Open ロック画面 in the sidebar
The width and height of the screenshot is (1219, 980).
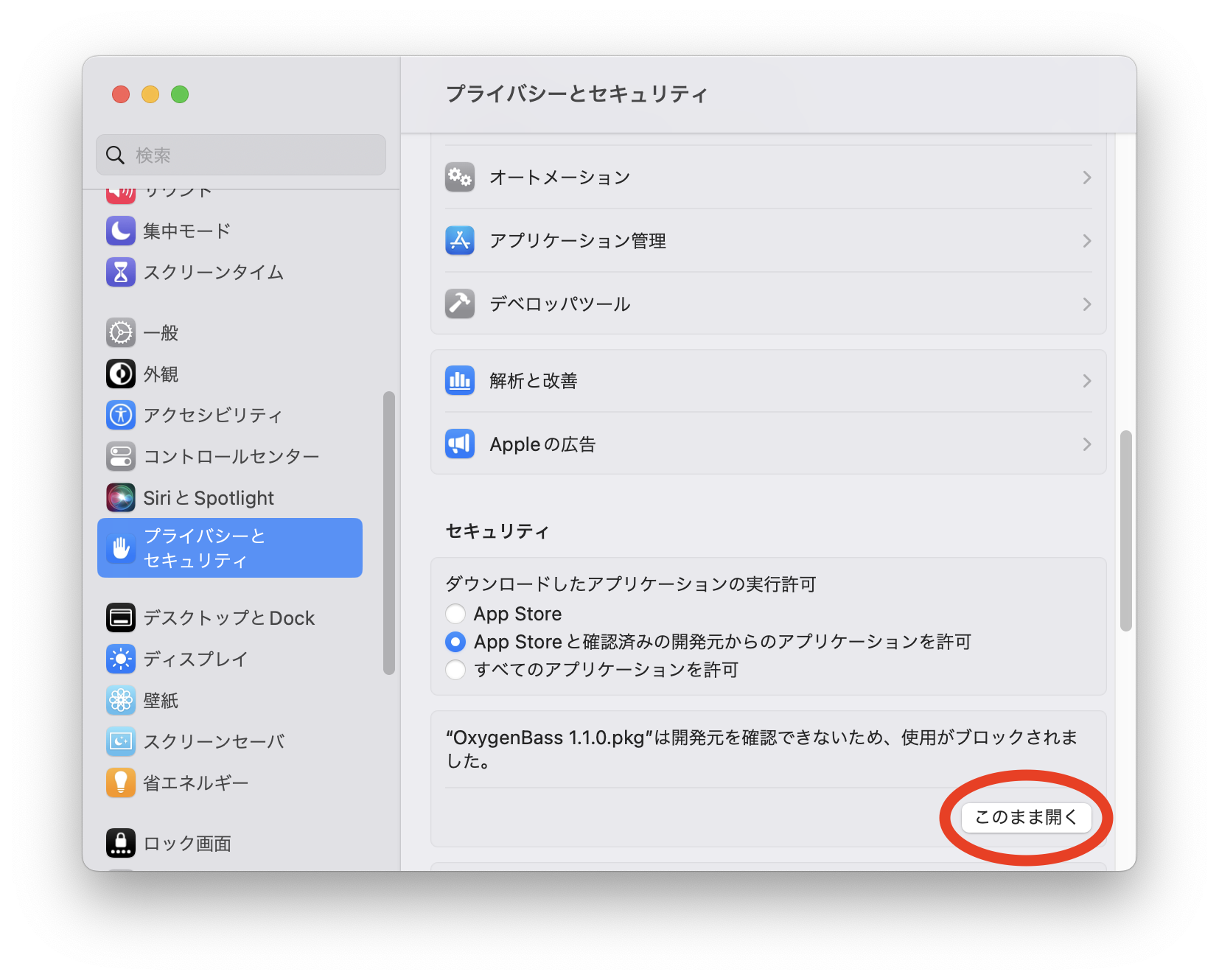coord(230,843)
